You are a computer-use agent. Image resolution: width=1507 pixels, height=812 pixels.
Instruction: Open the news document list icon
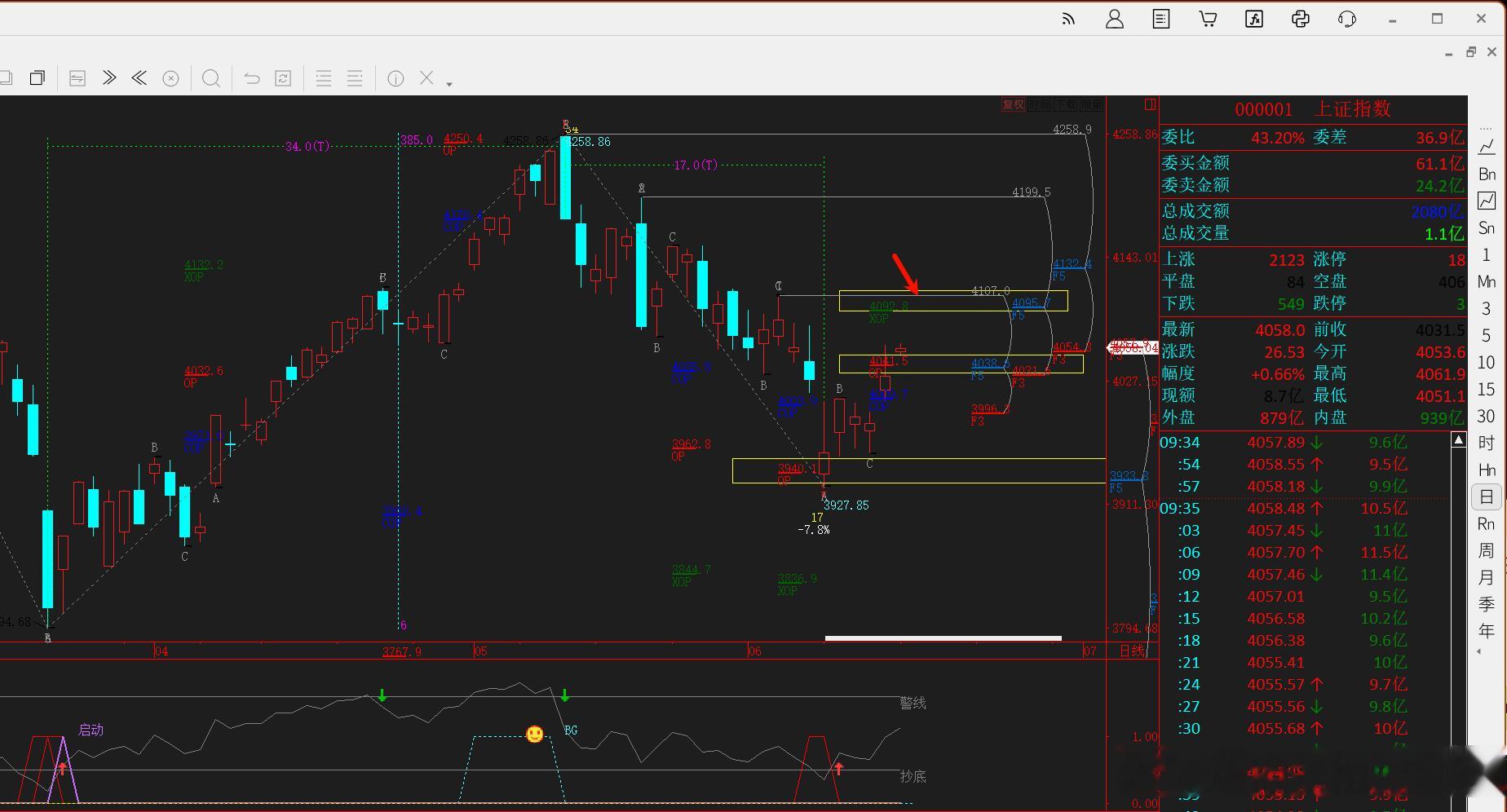click(1160, 19)
